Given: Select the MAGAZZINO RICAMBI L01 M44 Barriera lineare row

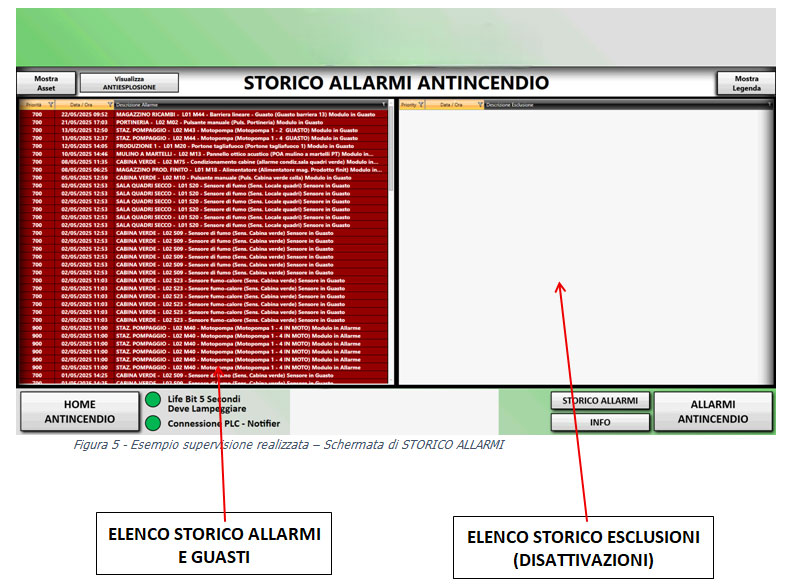Looking at the screenshot, I should click(x=203, y=114).
